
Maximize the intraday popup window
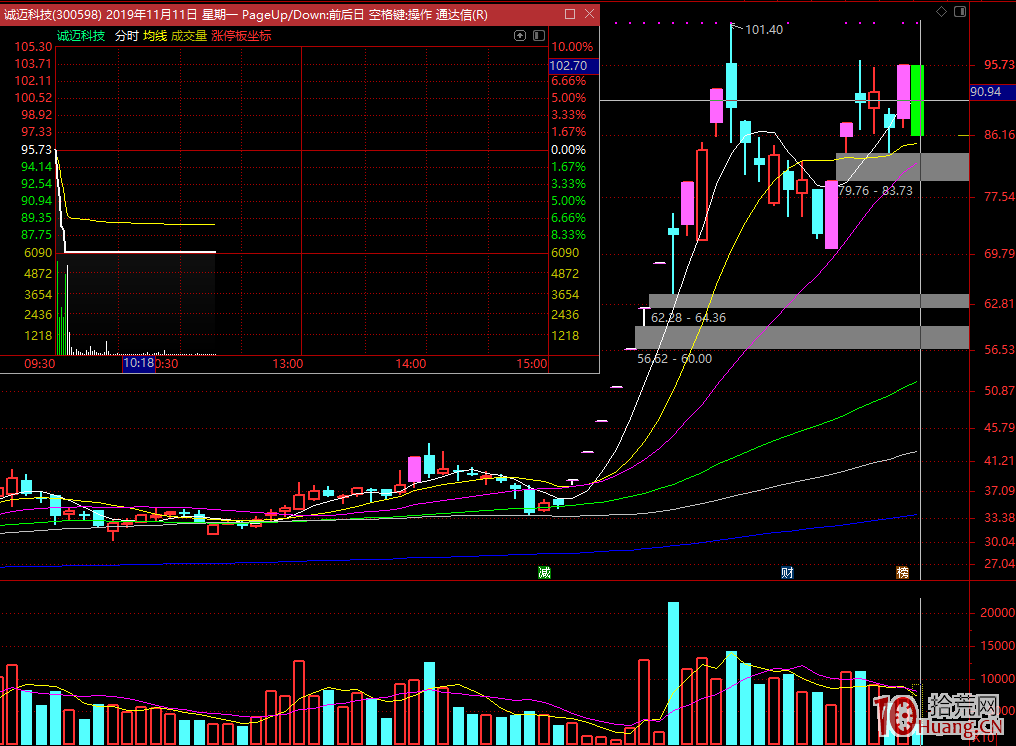(x=569, y=14)
